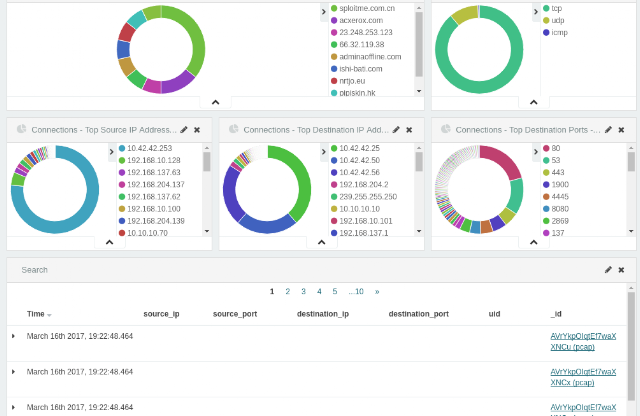Click the destination IP legend scrollbar down arrow
Viewport: 640px width, 416px height.
click(x=419, y=231)
